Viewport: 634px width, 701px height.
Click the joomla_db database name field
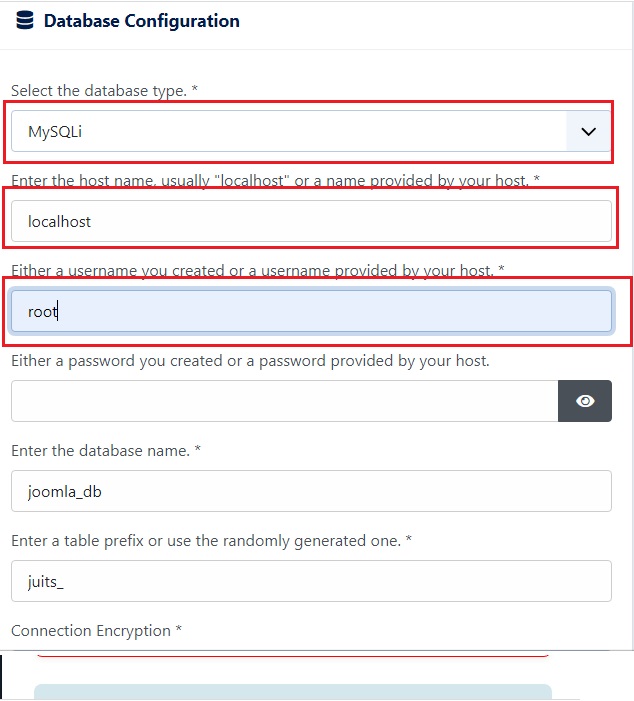(311, 491)
